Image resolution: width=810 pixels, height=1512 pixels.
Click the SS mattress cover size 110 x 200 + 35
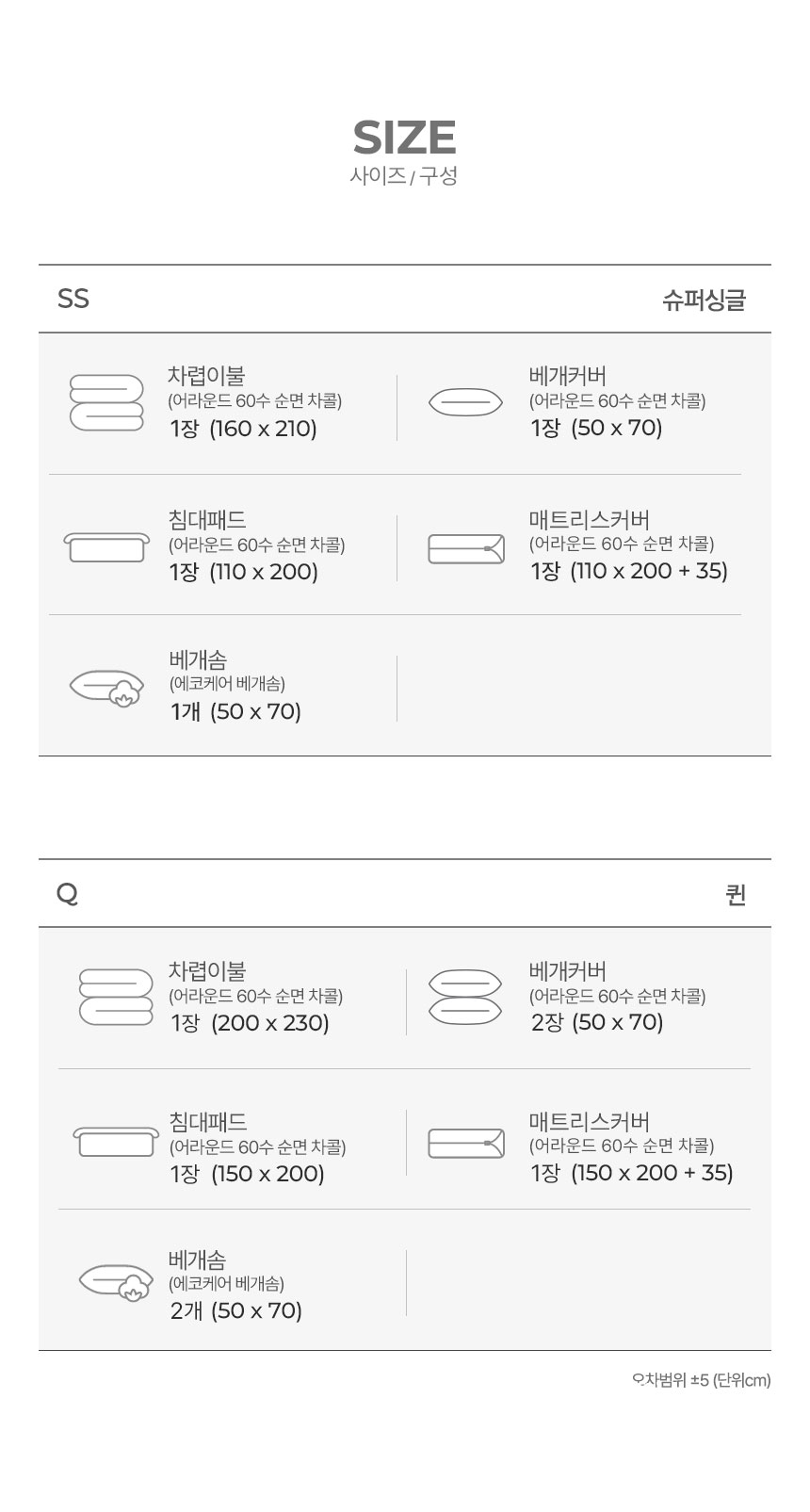[x=649, y=571]
